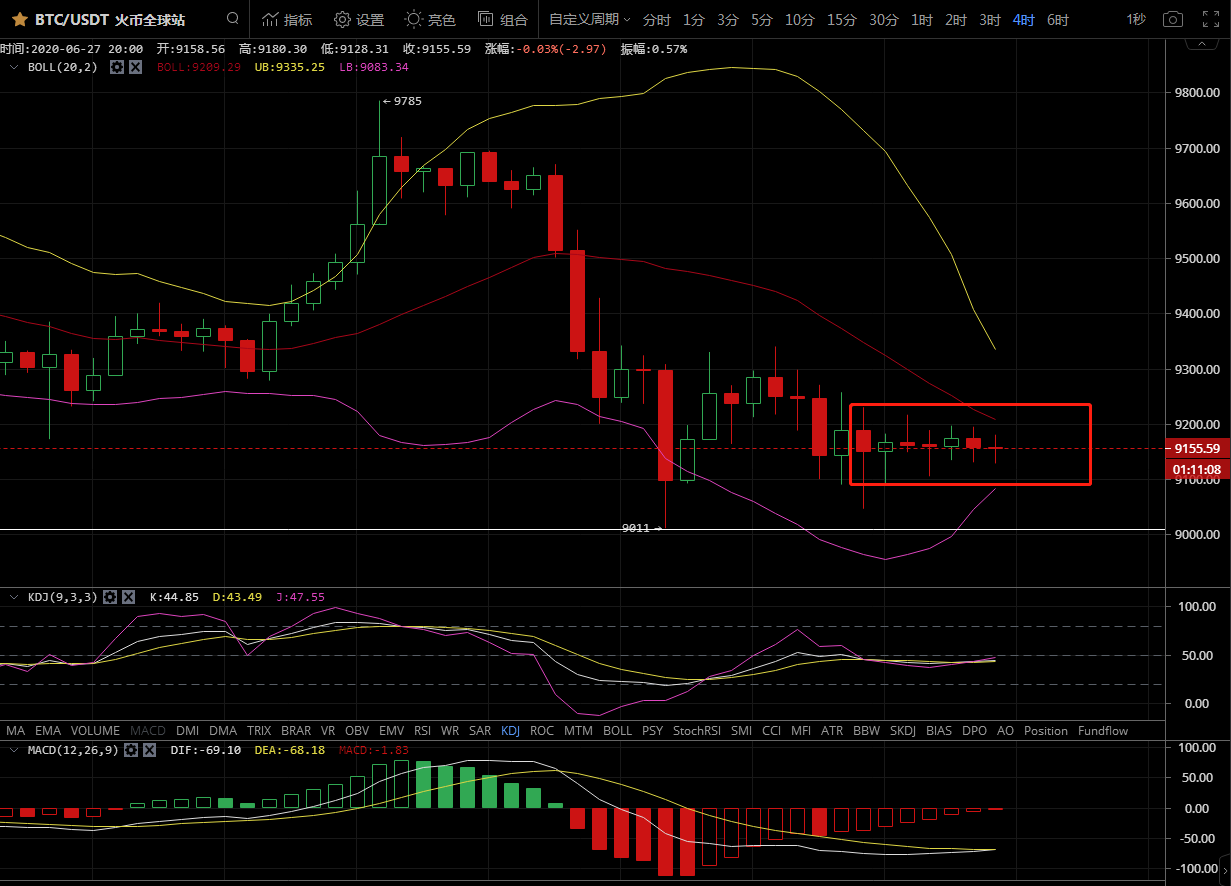This screenshot has width=1231, height=886.
Task: Click the 9155.59 current price label
Action: pyautogui.click(x=1197, y=448)
